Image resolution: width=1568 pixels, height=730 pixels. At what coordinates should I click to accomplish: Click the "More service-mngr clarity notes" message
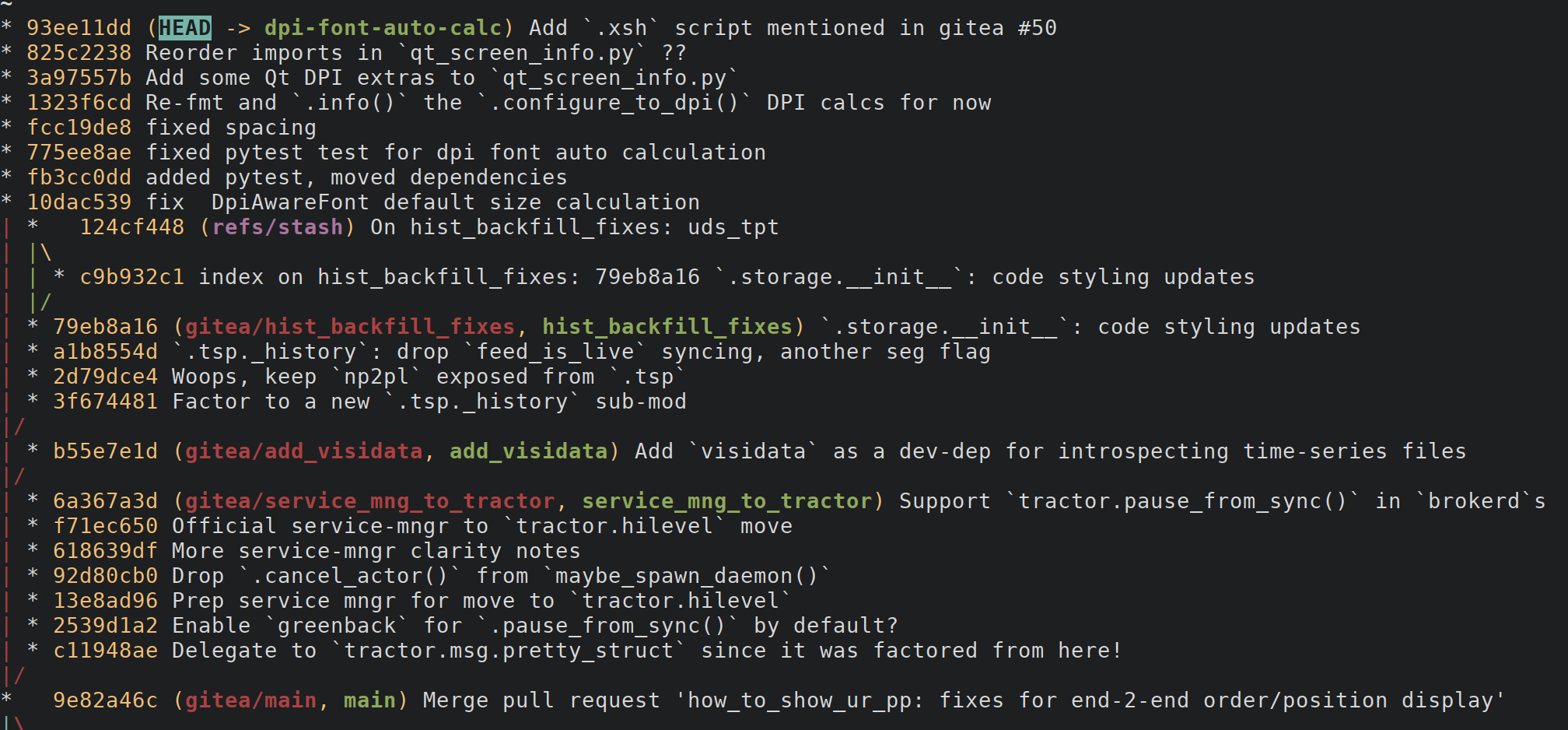click(x=376, y=551)
